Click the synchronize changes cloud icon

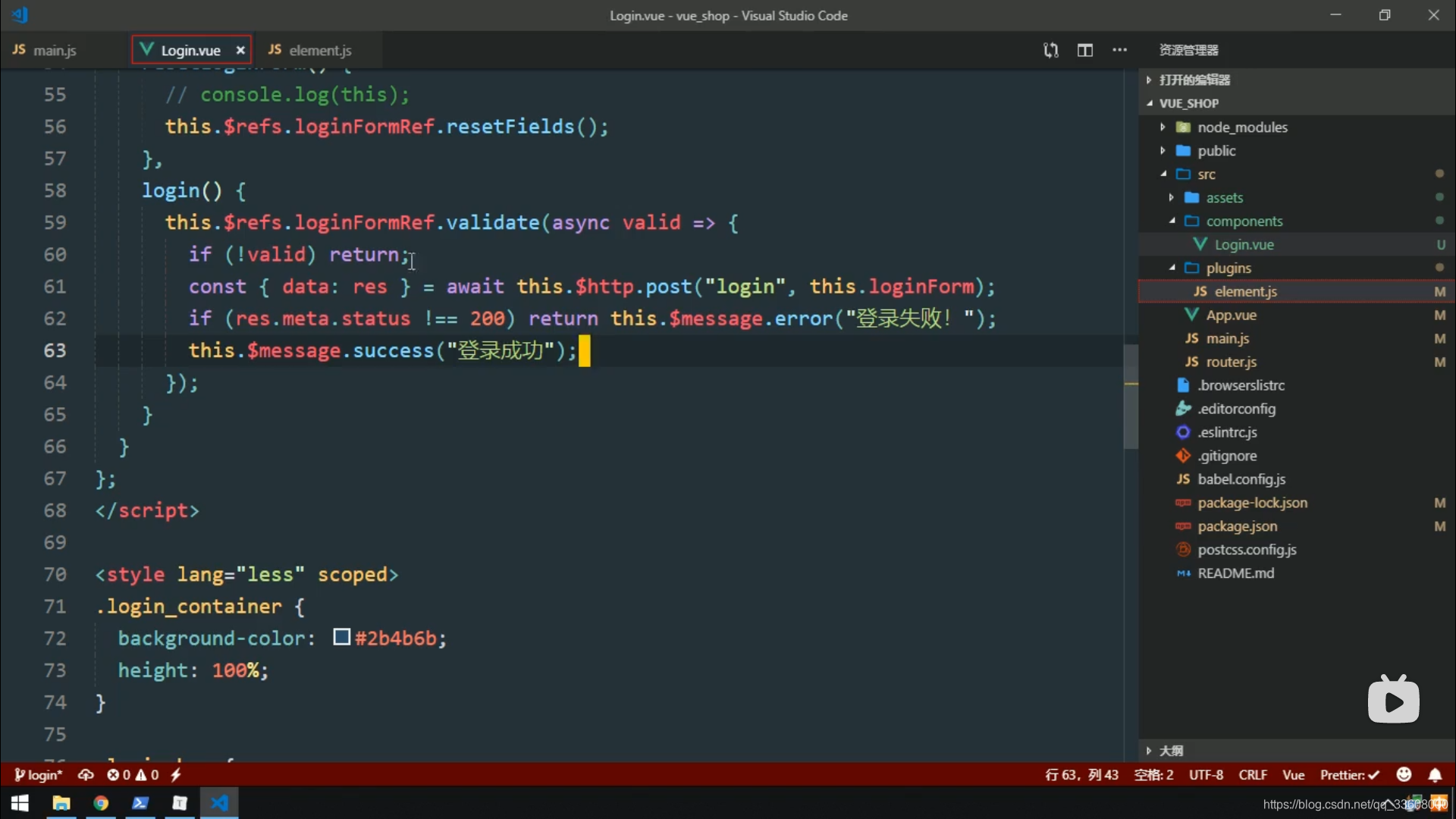pos(86,775)
